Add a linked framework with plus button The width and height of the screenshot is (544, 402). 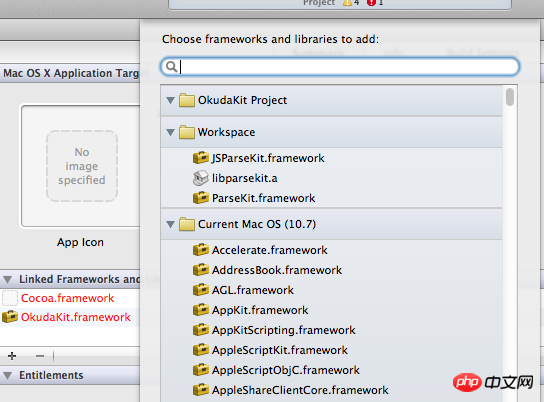point(12,356)
